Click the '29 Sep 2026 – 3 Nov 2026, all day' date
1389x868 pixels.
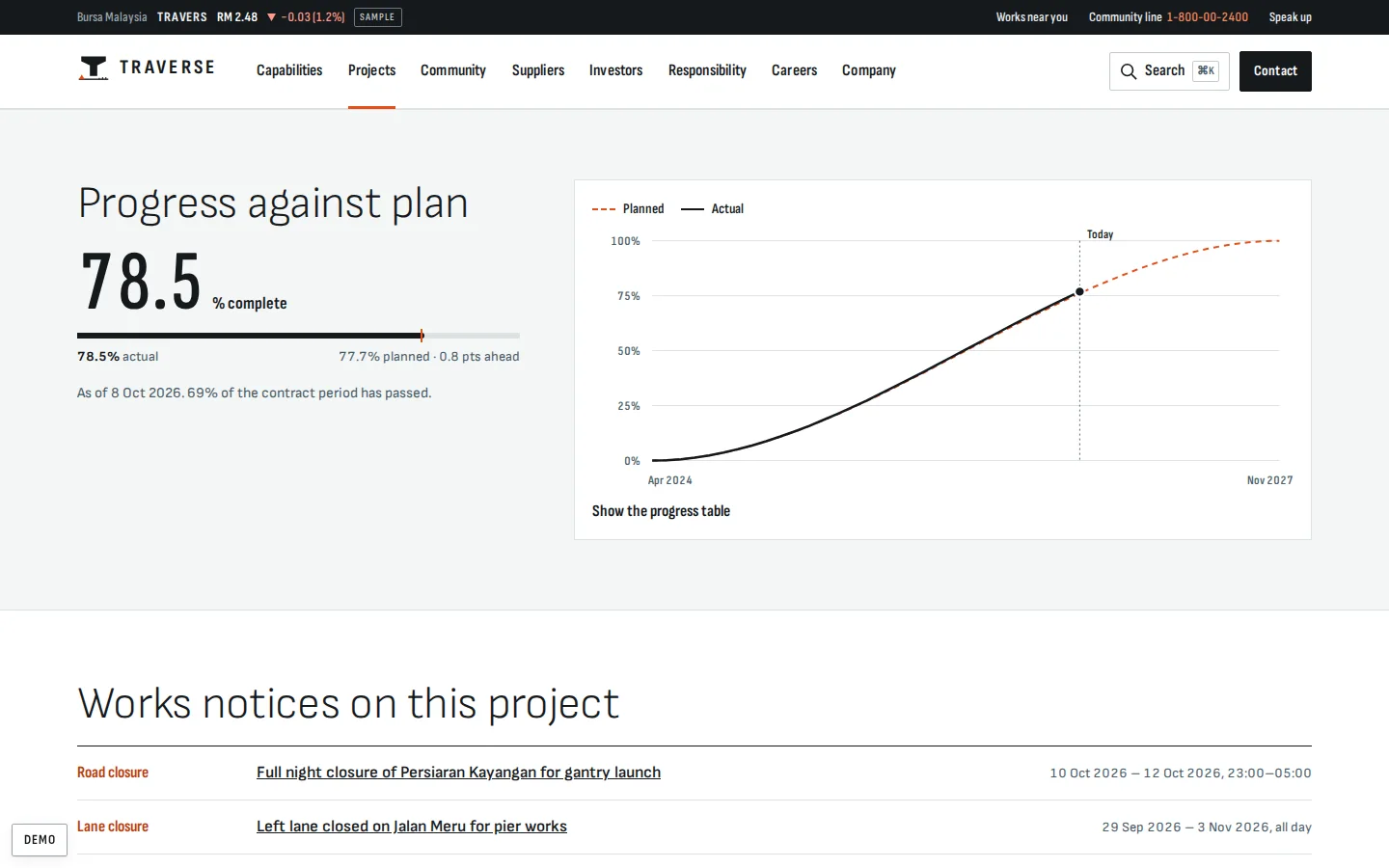1207,827
